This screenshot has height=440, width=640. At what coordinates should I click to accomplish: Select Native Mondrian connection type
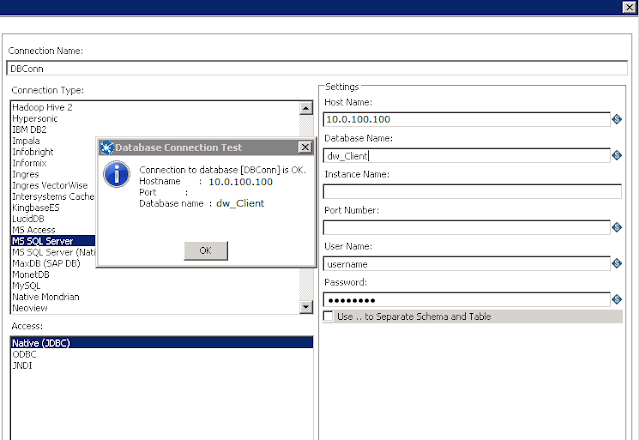[x=46, y=297]
